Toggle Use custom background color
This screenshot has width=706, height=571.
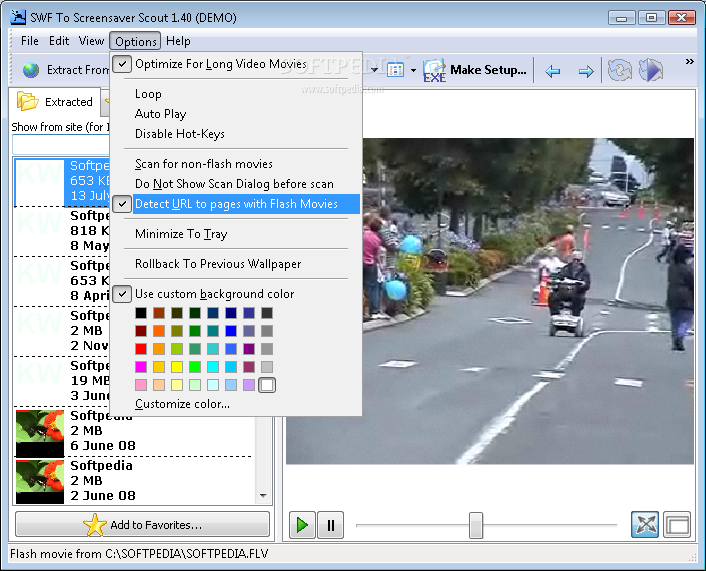pyautogui.click(x=236, y=294)
